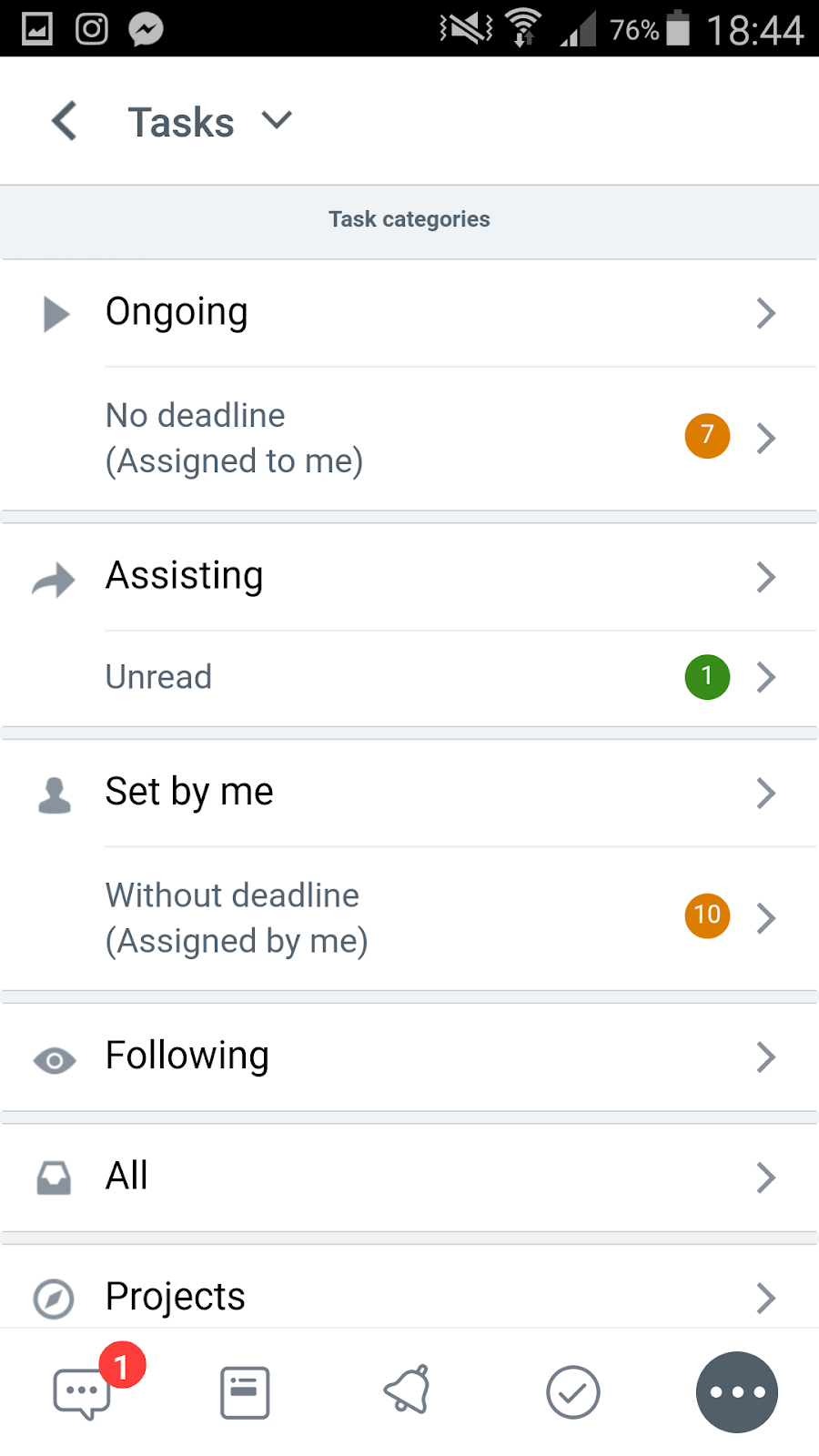Viewport: 819px width, 1456px height.
Task: Select the Unread tasks row
Action: tap(460, 678)
